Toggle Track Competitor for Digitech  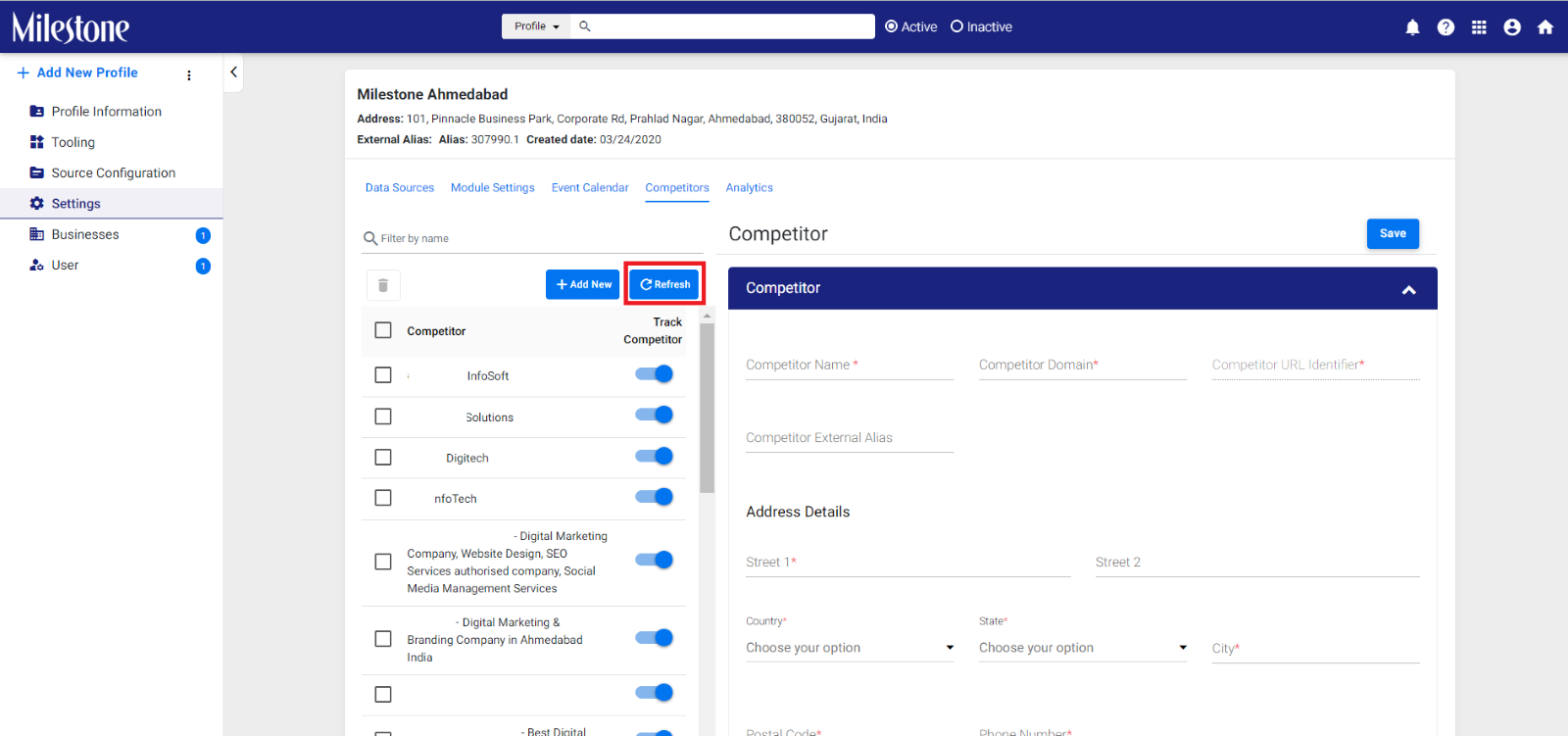[655, 456]
